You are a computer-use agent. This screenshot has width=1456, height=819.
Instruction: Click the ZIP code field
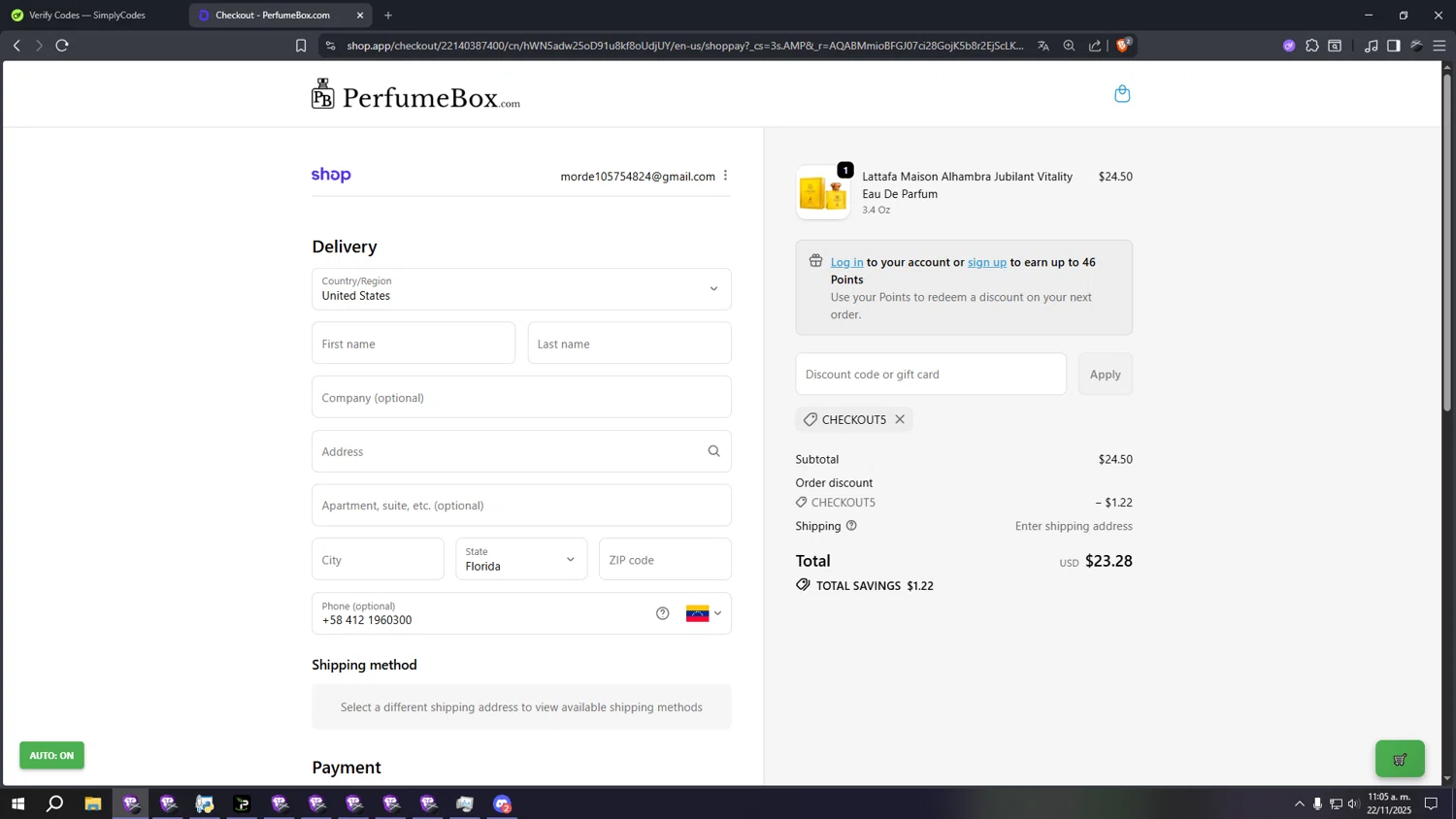665,559
